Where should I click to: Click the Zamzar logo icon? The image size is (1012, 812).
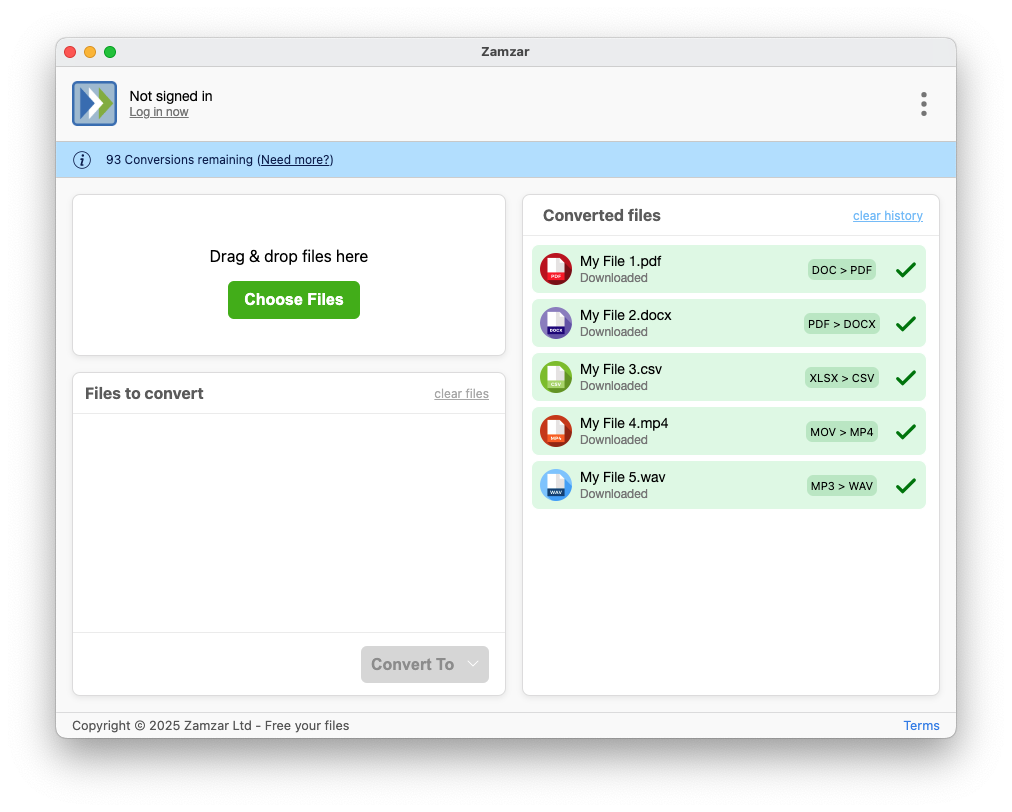[94, 104]
